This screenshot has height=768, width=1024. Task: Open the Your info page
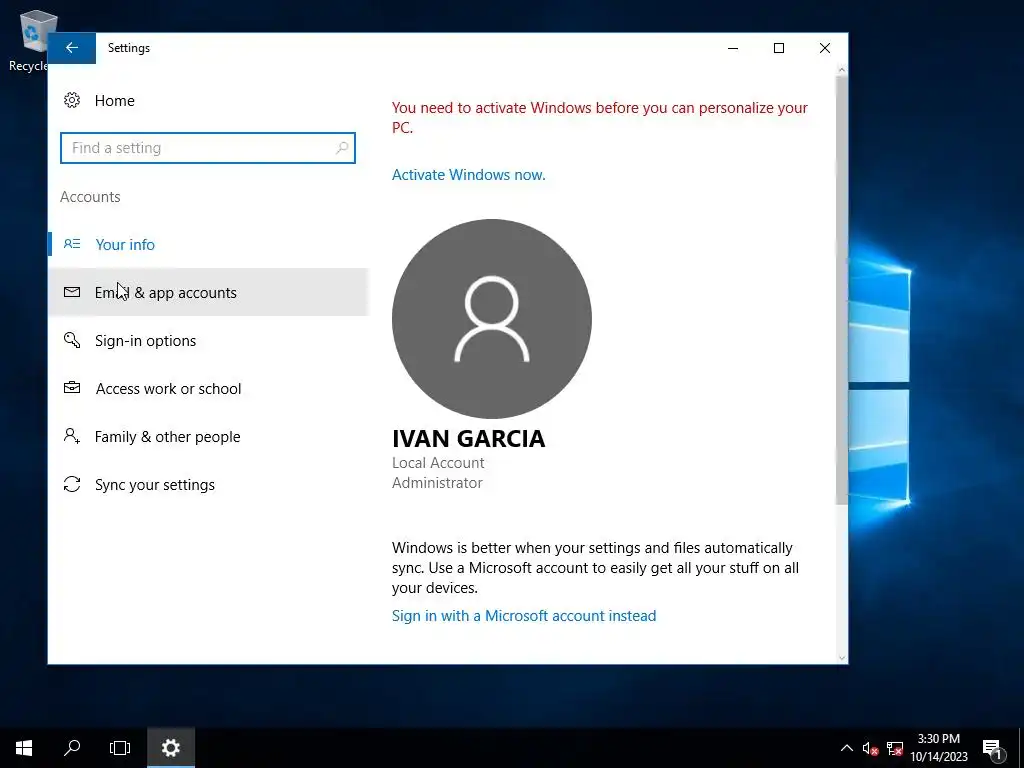[x=209, y=244]
